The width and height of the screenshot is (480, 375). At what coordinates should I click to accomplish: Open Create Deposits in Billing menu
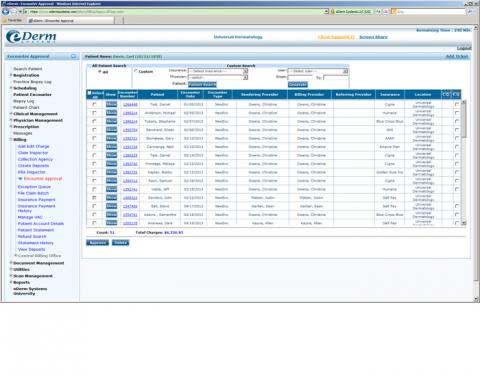coord(33,166)
